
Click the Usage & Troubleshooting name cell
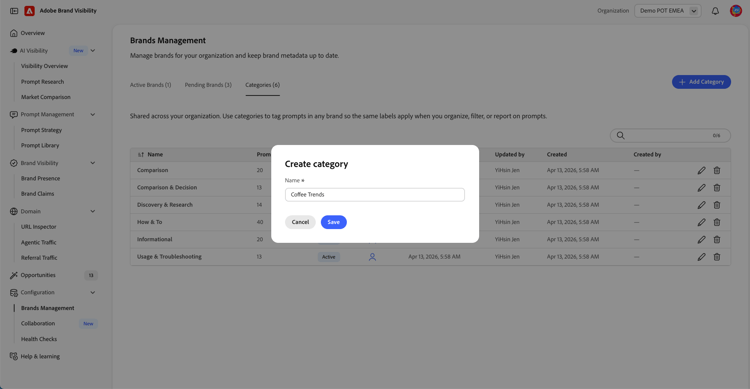click(x=169, y=257)
